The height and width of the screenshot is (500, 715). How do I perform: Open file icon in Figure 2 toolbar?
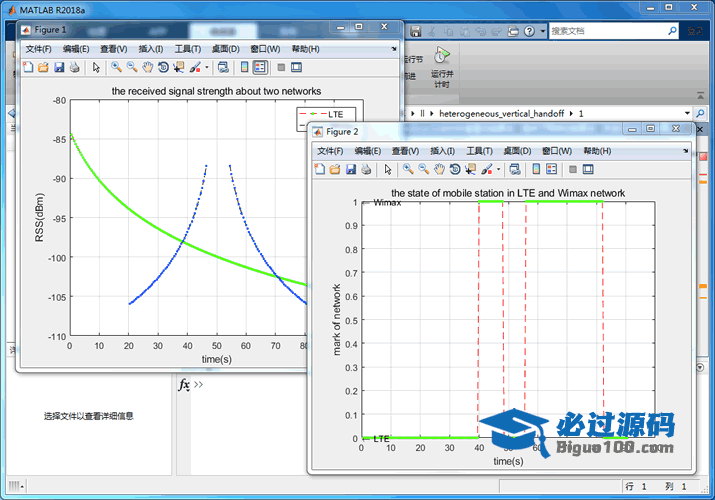[335, 170]
